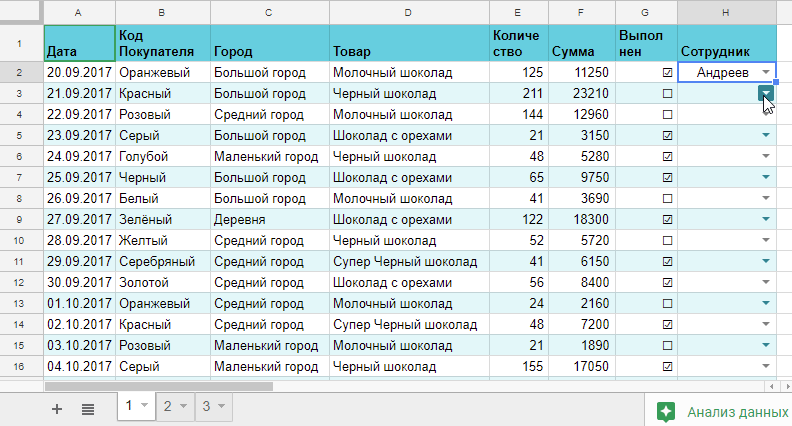Open the all sheets list icon

[x=88, y=409]
